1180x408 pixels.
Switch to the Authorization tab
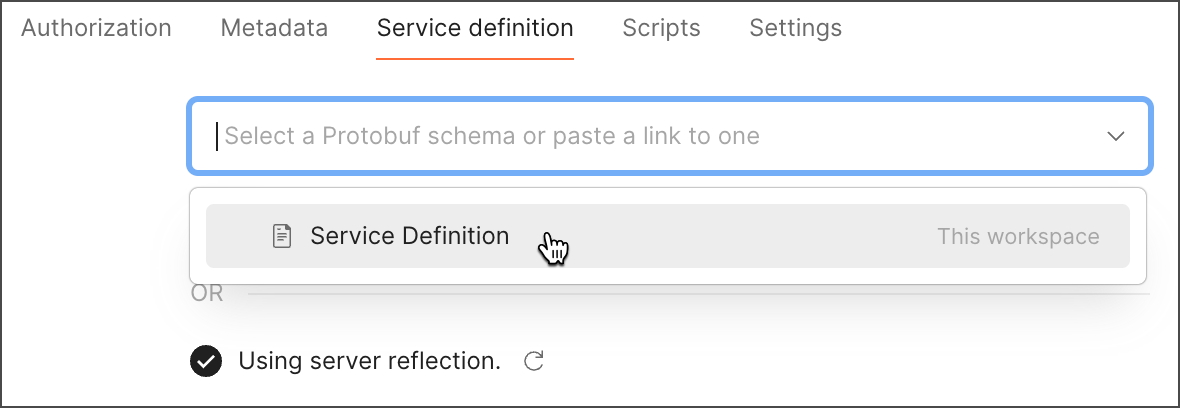pos(96,28)
